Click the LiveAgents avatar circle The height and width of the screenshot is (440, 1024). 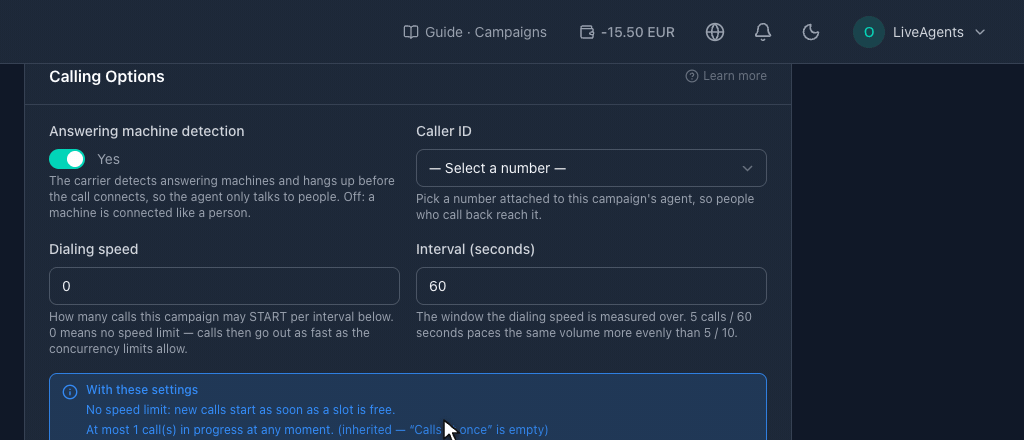[x=869, y=32]
